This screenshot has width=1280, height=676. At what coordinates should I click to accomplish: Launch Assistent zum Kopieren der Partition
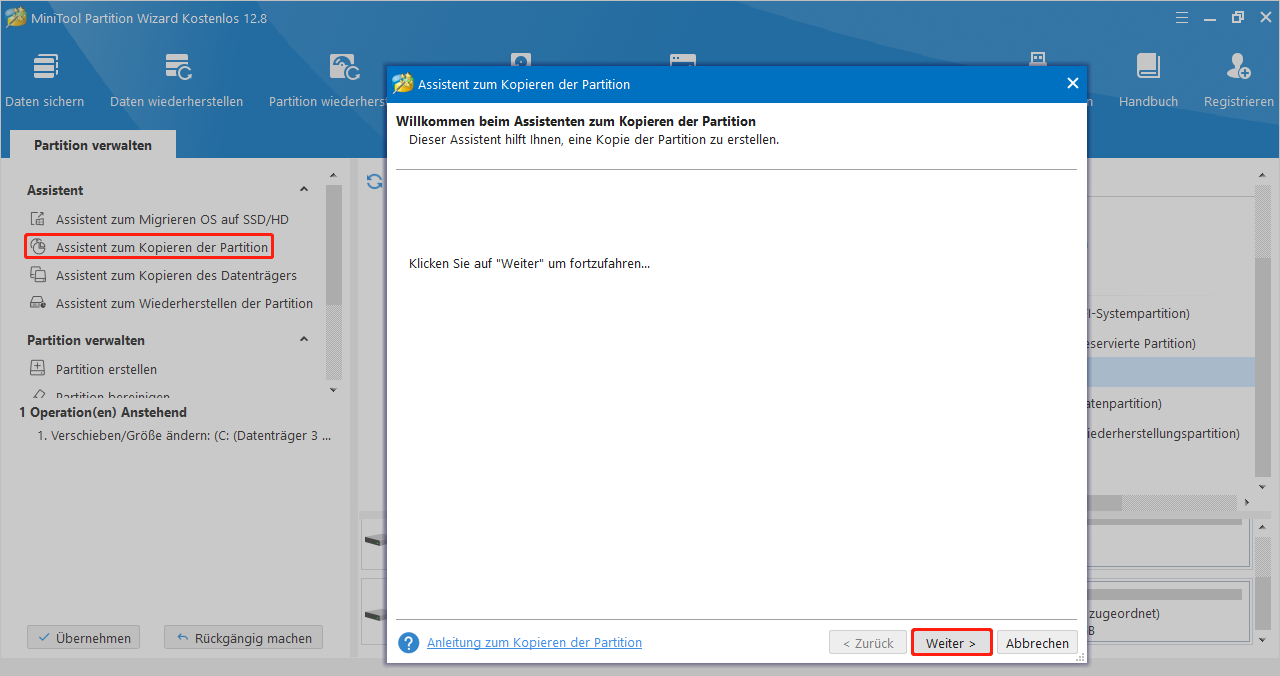(x=162, y=247)
